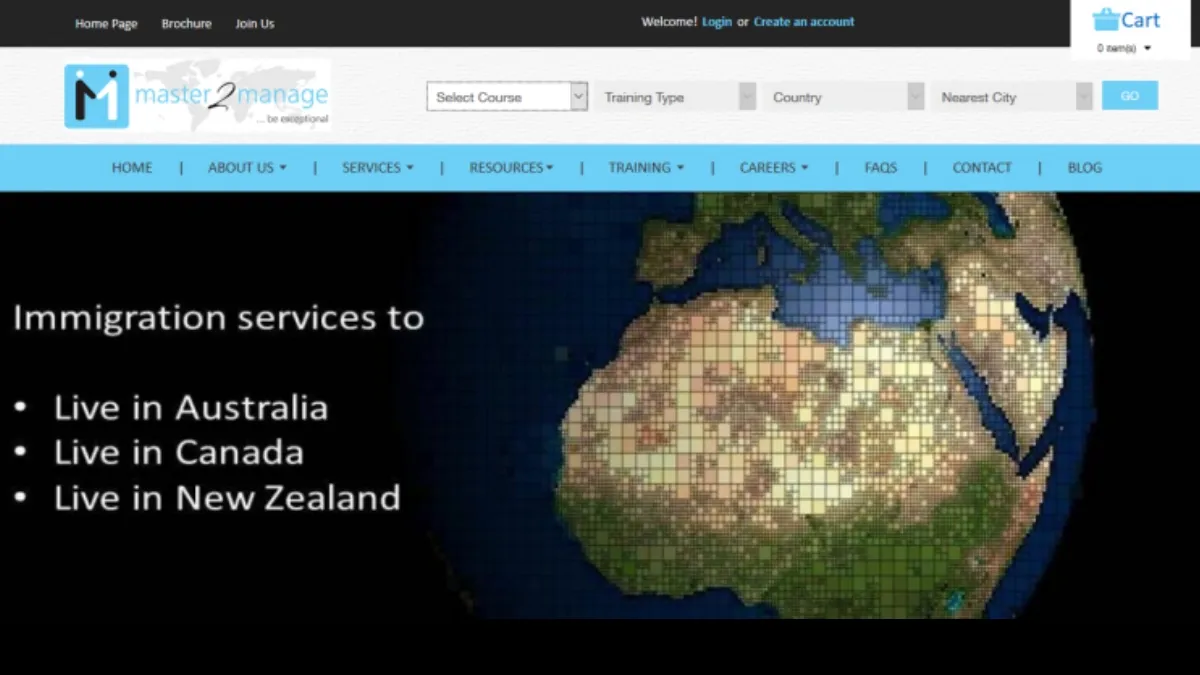Click the 'Live in New Zealand' text
This screenshot has width=1200, height=675.
(x=227, y=498)
